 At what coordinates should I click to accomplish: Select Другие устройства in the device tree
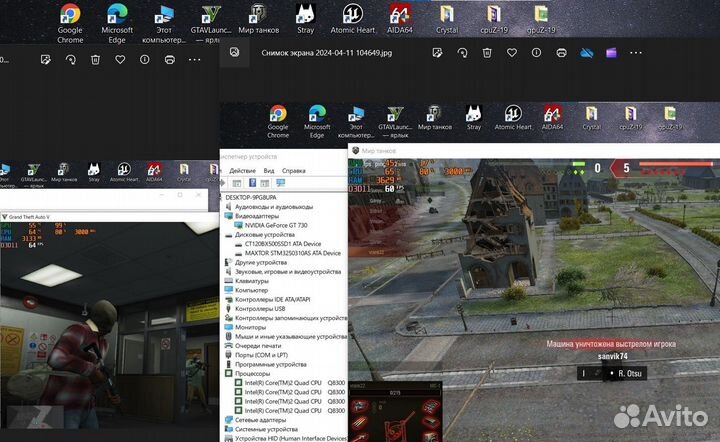[x=261, y=263]
